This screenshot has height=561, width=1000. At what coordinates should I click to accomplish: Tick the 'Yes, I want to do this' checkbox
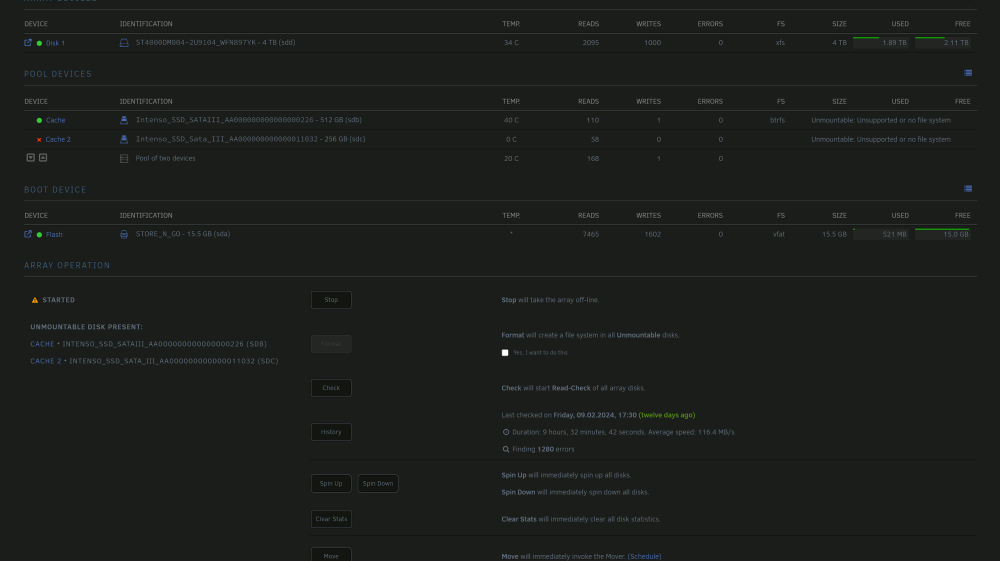505,353
